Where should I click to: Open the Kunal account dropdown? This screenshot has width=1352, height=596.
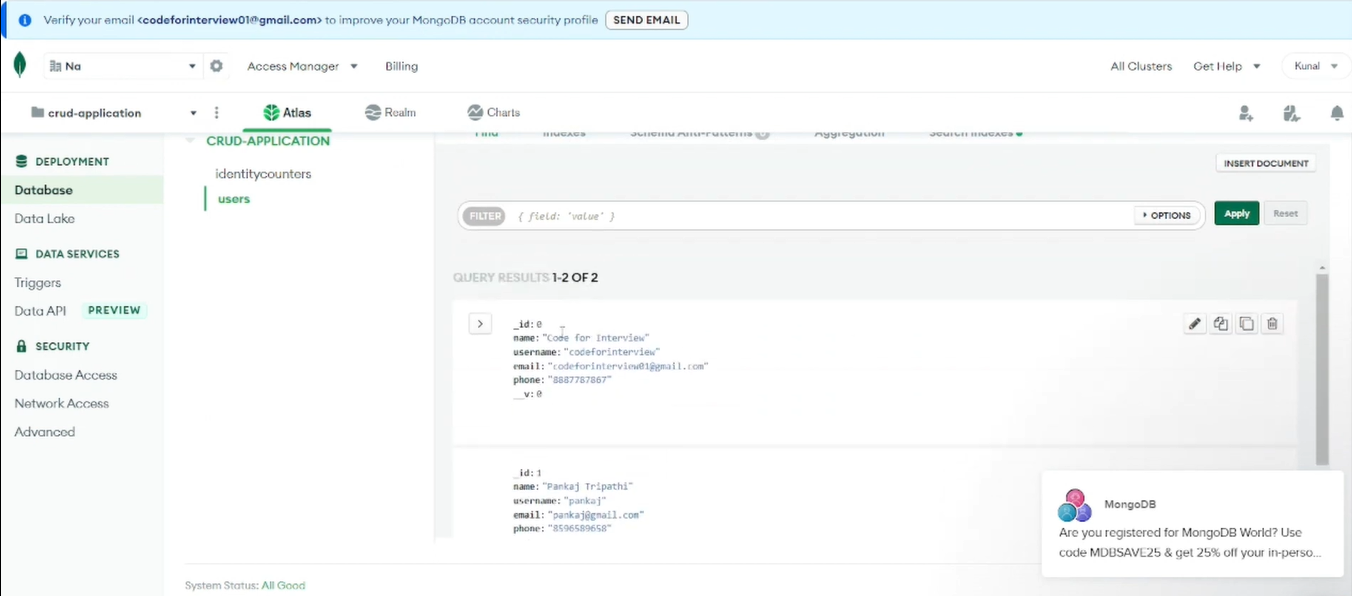1315,64
